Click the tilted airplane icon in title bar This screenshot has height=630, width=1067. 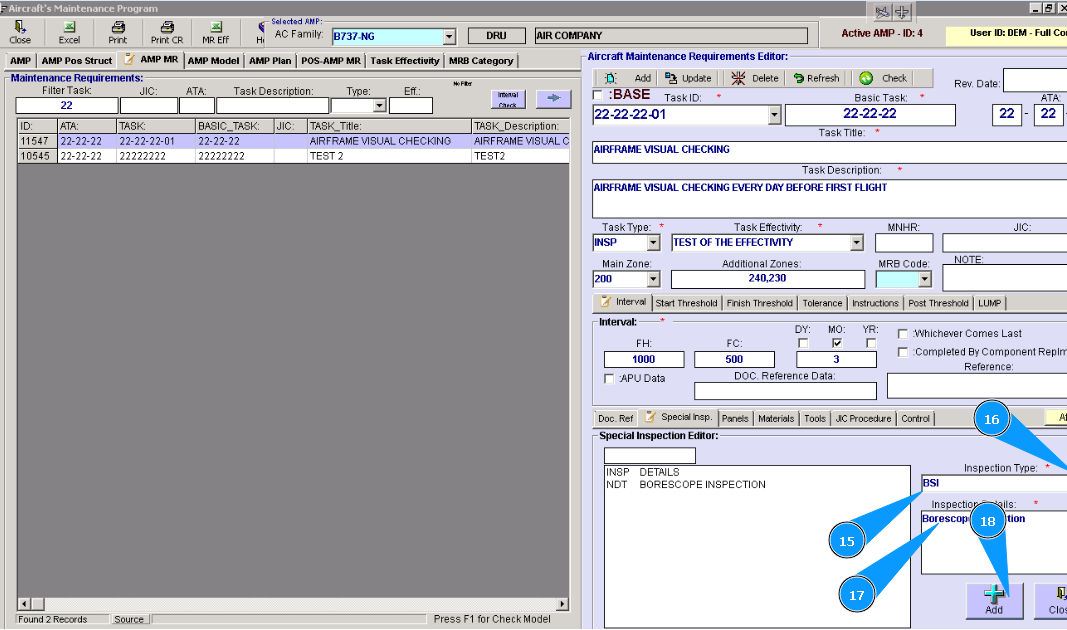click(882, 12)
